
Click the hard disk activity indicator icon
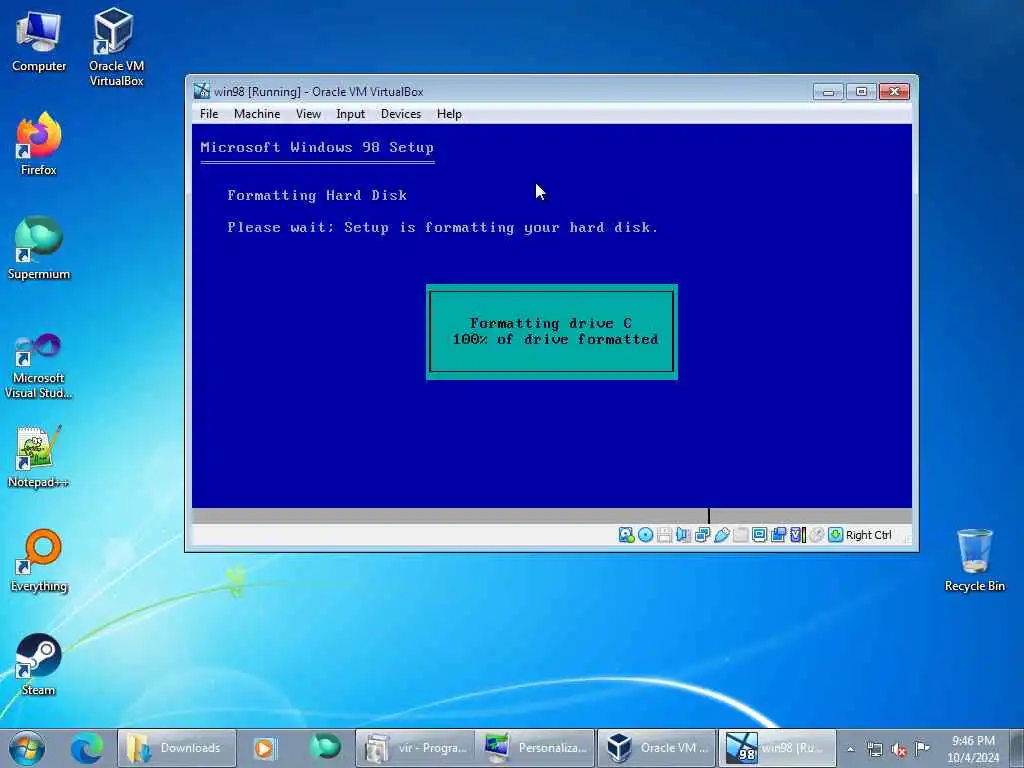click(626, 535)
